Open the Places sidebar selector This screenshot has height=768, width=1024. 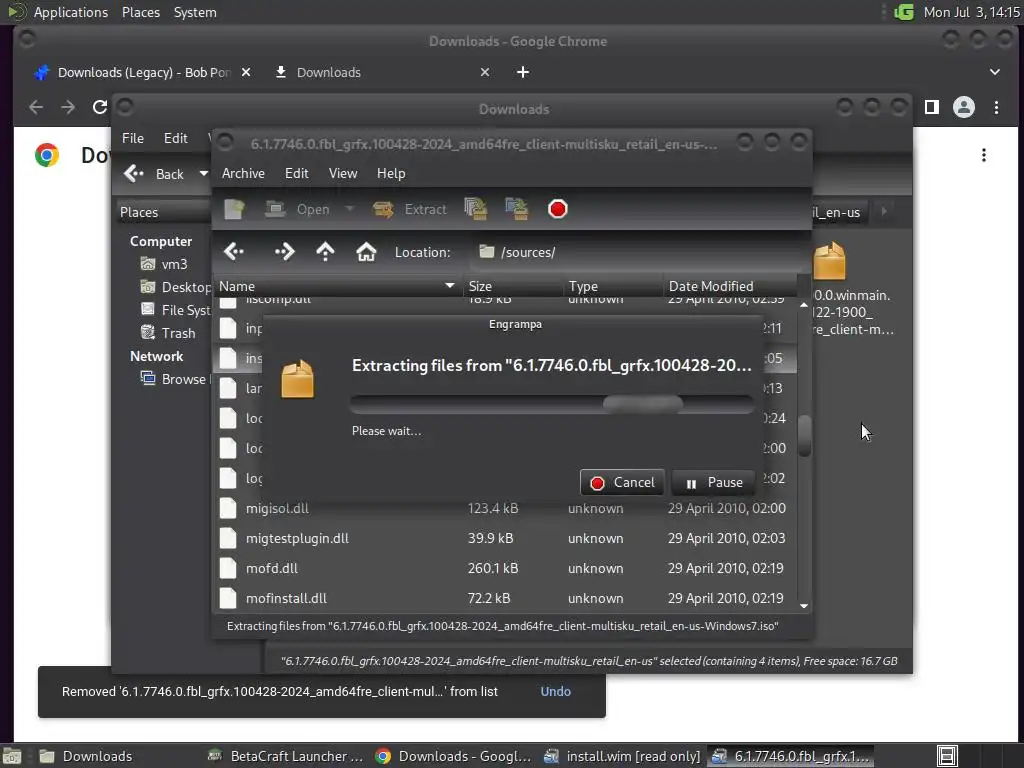(163, 212)
